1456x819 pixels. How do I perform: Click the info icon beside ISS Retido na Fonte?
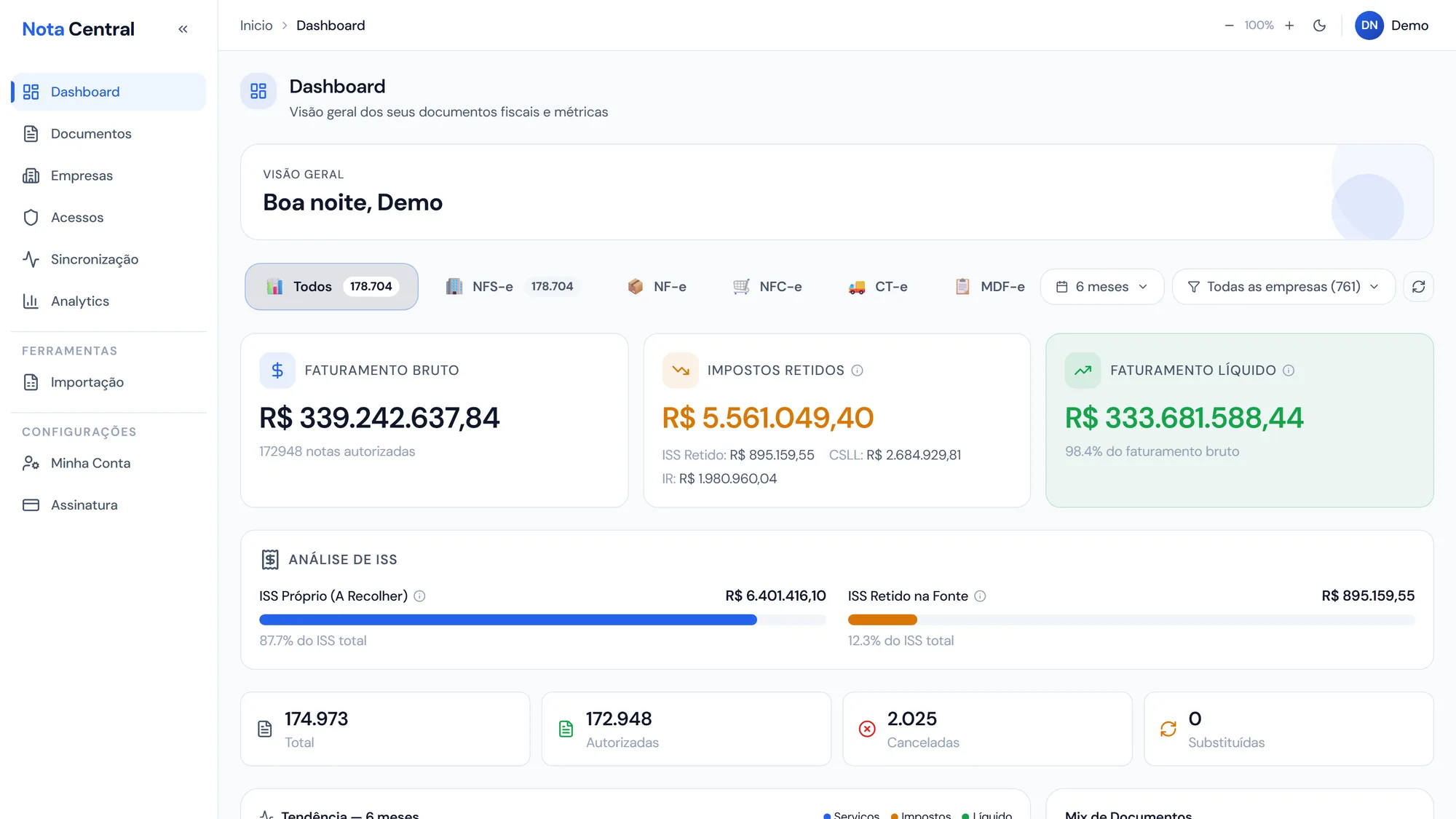pos(980,596)
